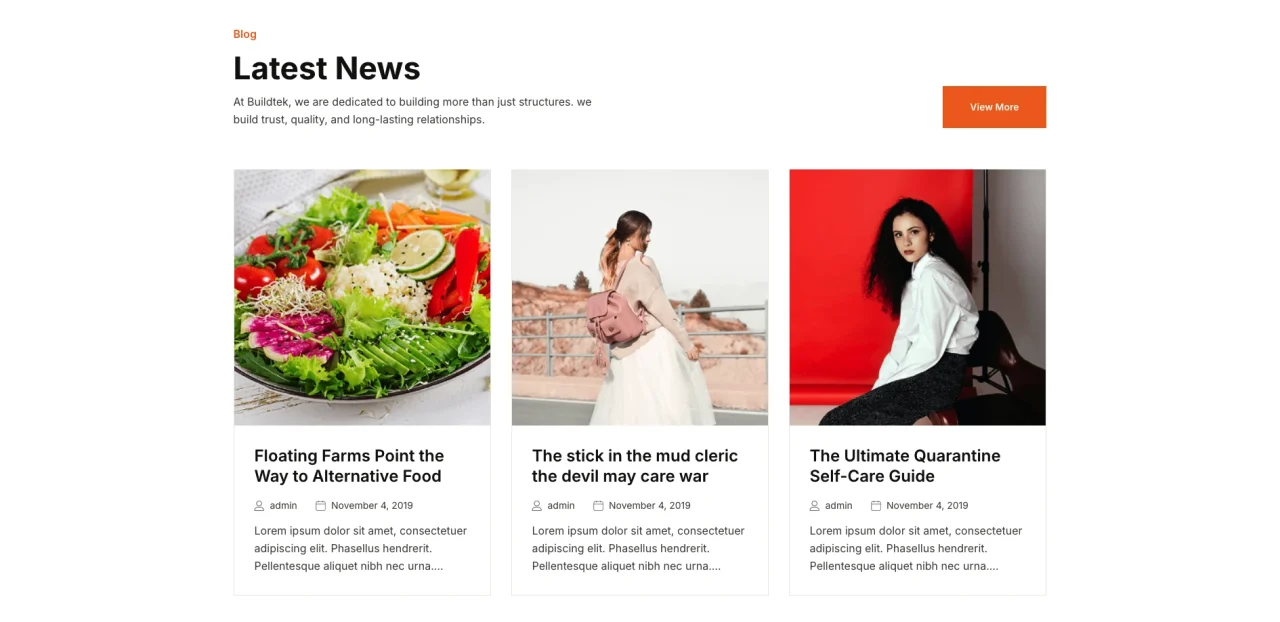Open the woman on red background image
Screen dimensions: 1280x622
coord(917,297)
